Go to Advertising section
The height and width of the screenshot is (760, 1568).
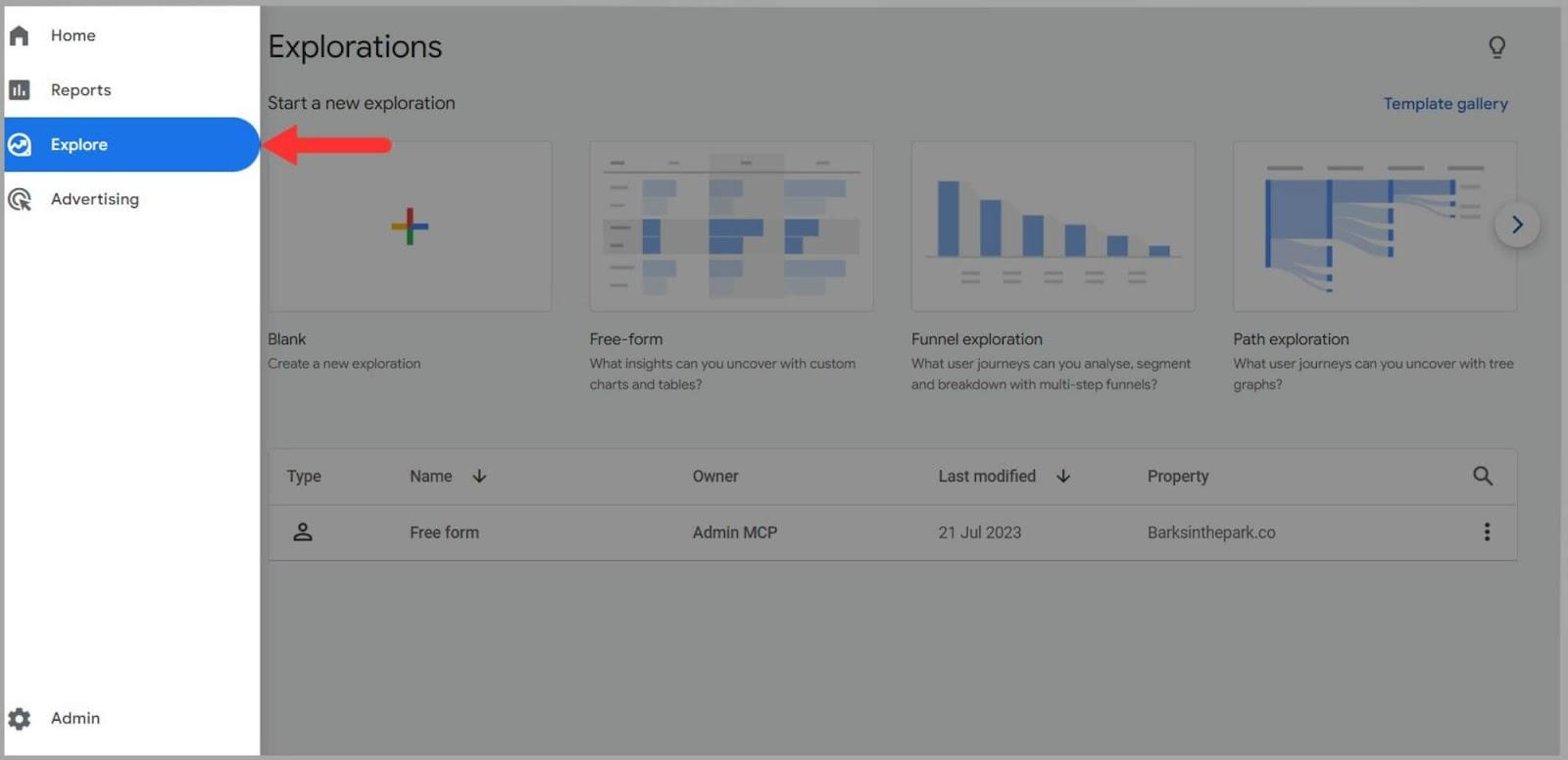[94, 200]
